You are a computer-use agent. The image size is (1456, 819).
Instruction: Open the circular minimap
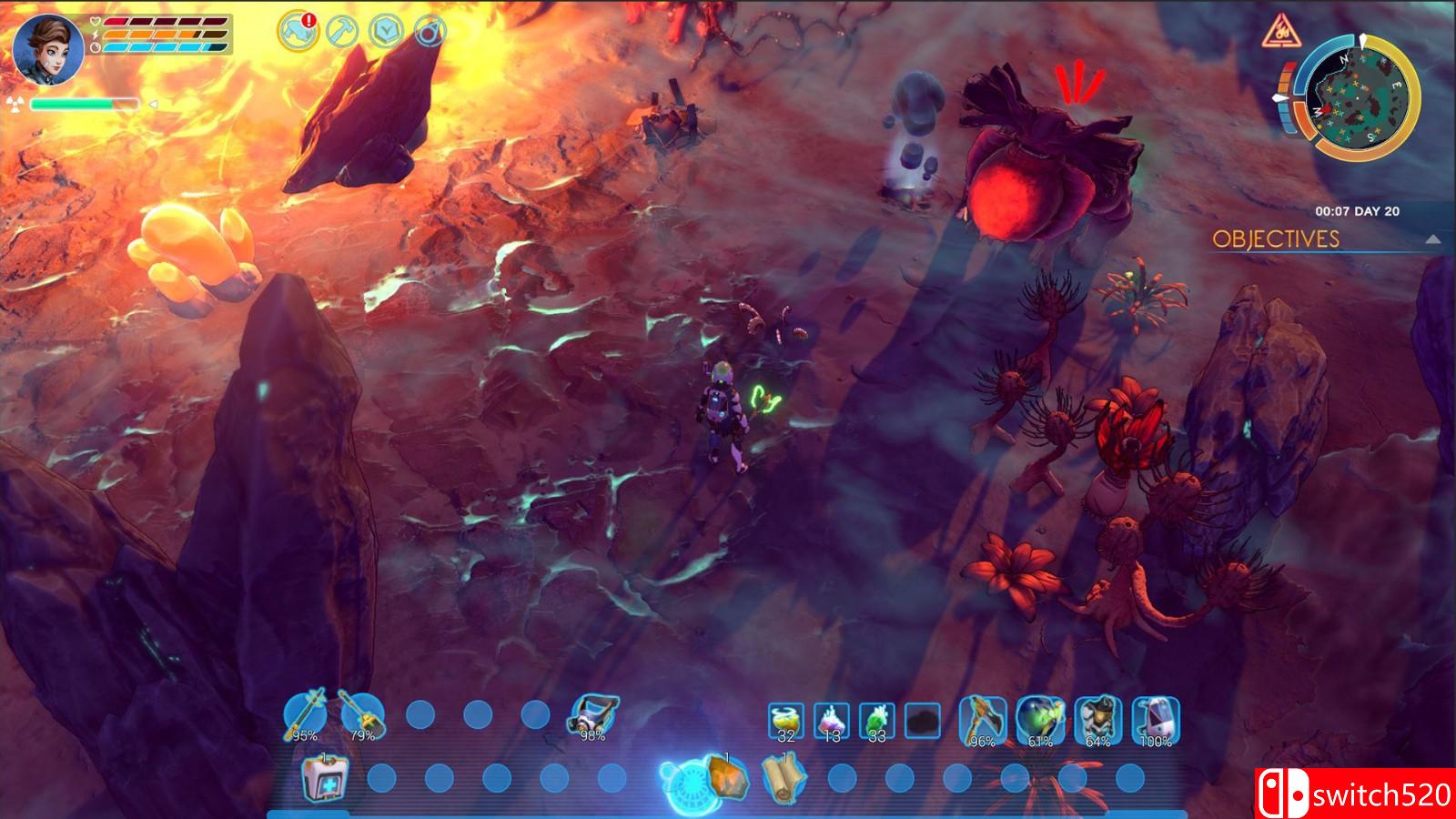point(1356,96)
